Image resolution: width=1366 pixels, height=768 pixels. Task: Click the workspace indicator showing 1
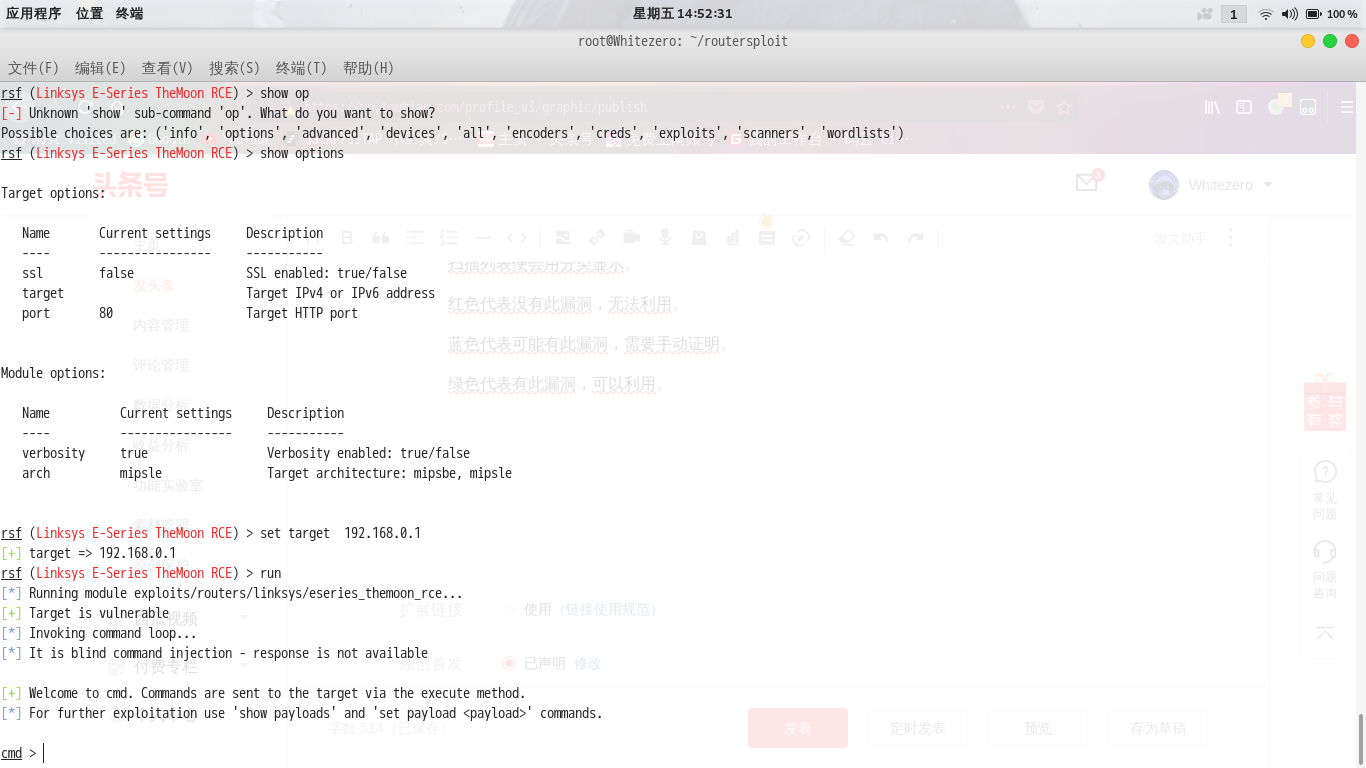1234,14
